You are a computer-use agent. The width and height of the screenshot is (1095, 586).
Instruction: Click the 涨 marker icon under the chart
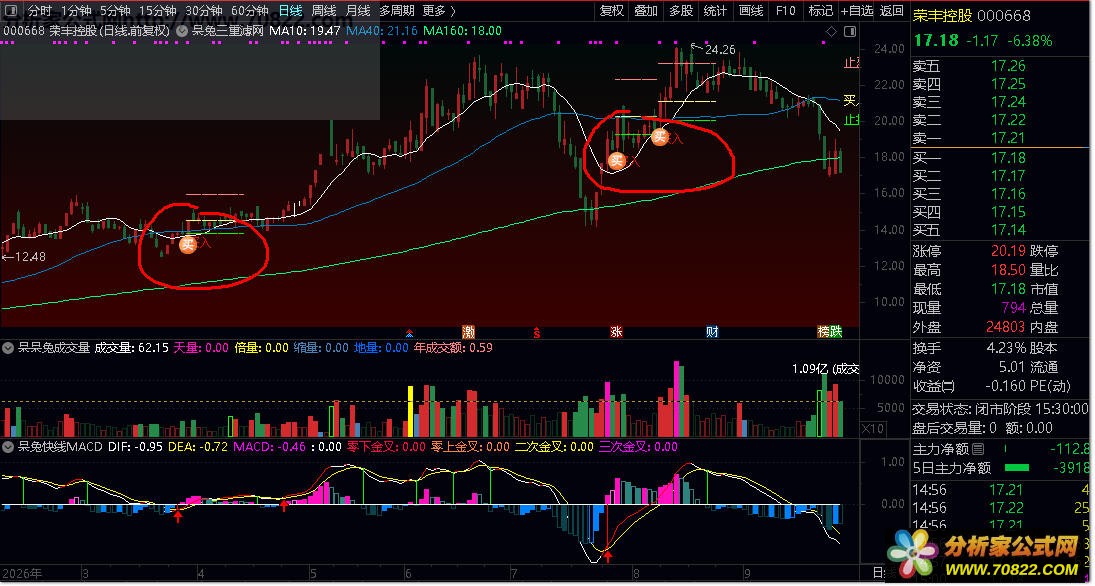[x=616, y=332]
